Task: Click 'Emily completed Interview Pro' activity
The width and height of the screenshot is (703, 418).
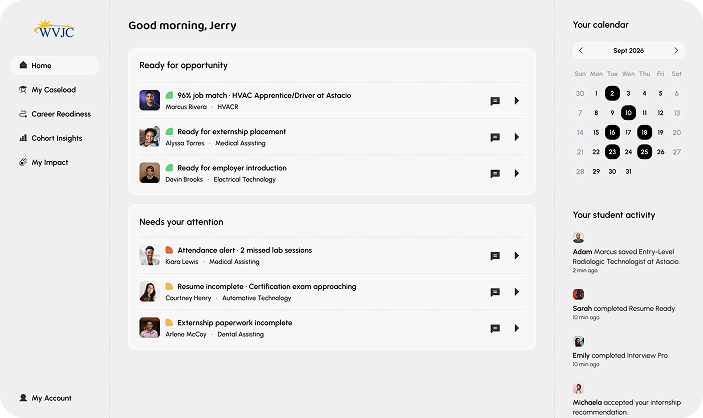Action: (x=621, y=356)
